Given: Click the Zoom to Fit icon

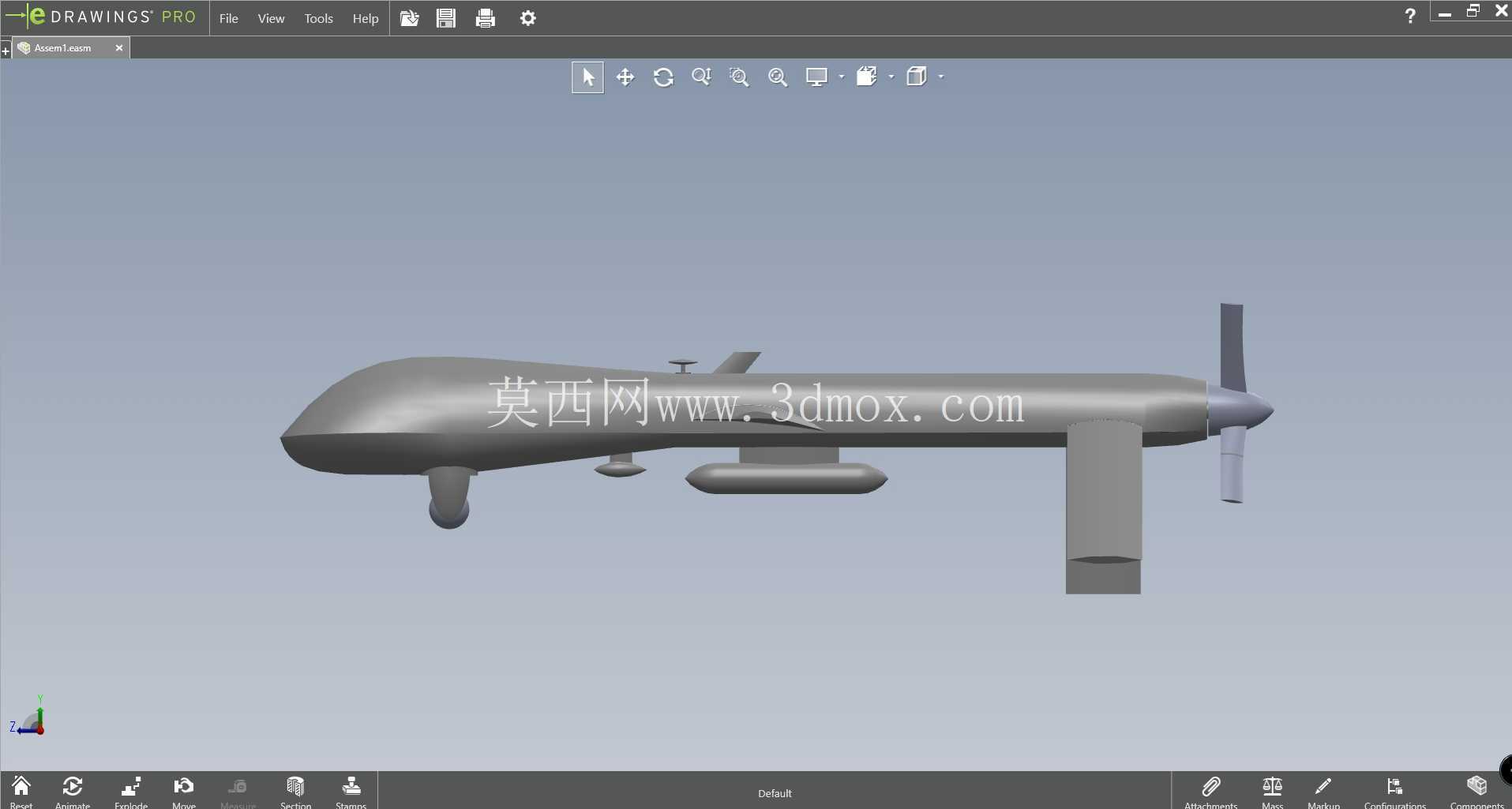Looking at the screenshot, I should pyautogui.click(x=778, y=77).
